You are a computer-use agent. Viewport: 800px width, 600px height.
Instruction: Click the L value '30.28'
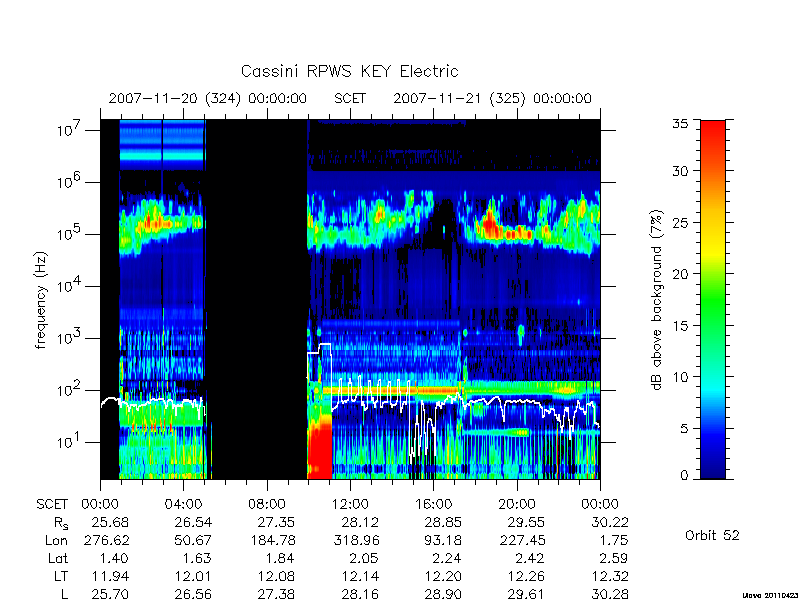[x=610, y=594]
